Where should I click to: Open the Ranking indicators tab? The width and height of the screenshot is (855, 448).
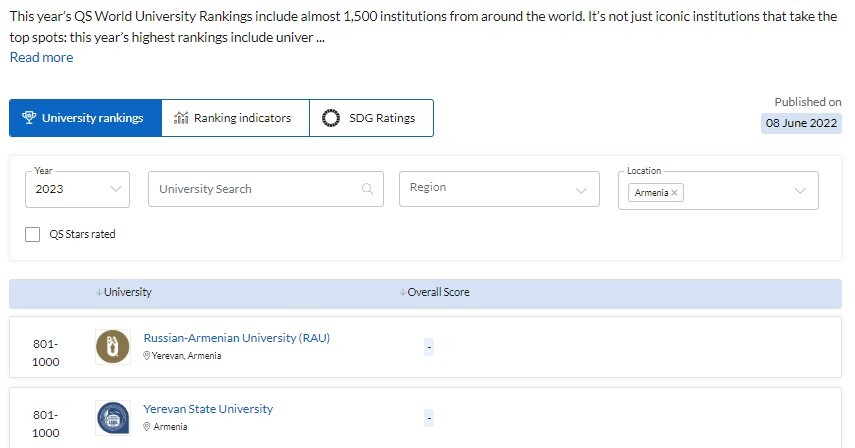[236, 118]
